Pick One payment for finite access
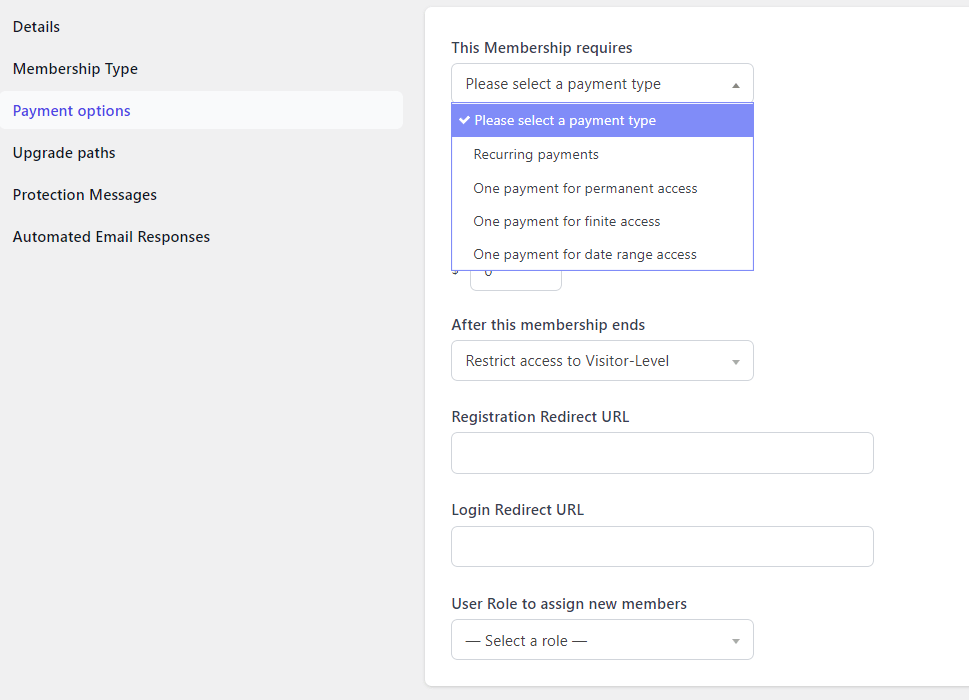The width and height of the screenshot is (969, 700). pyautogui.click(x=602, y=221)
